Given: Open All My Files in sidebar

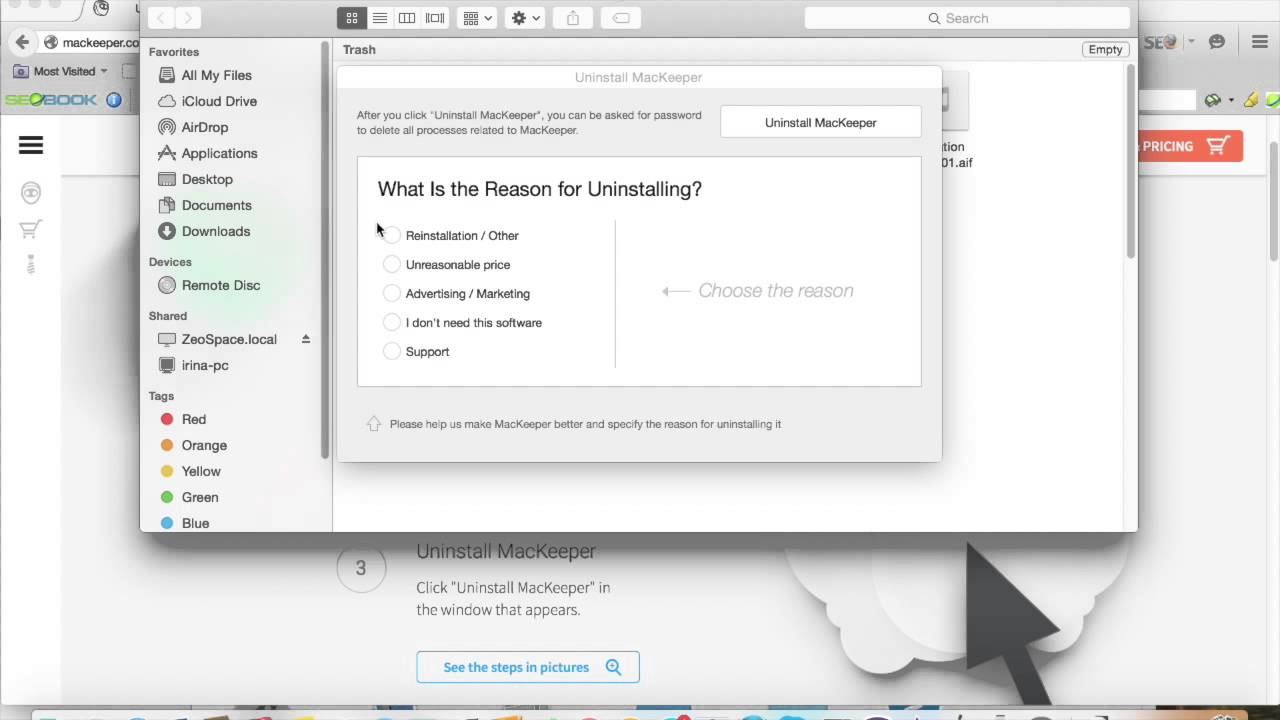Looking at the screenshot, I should coord(216,75).
